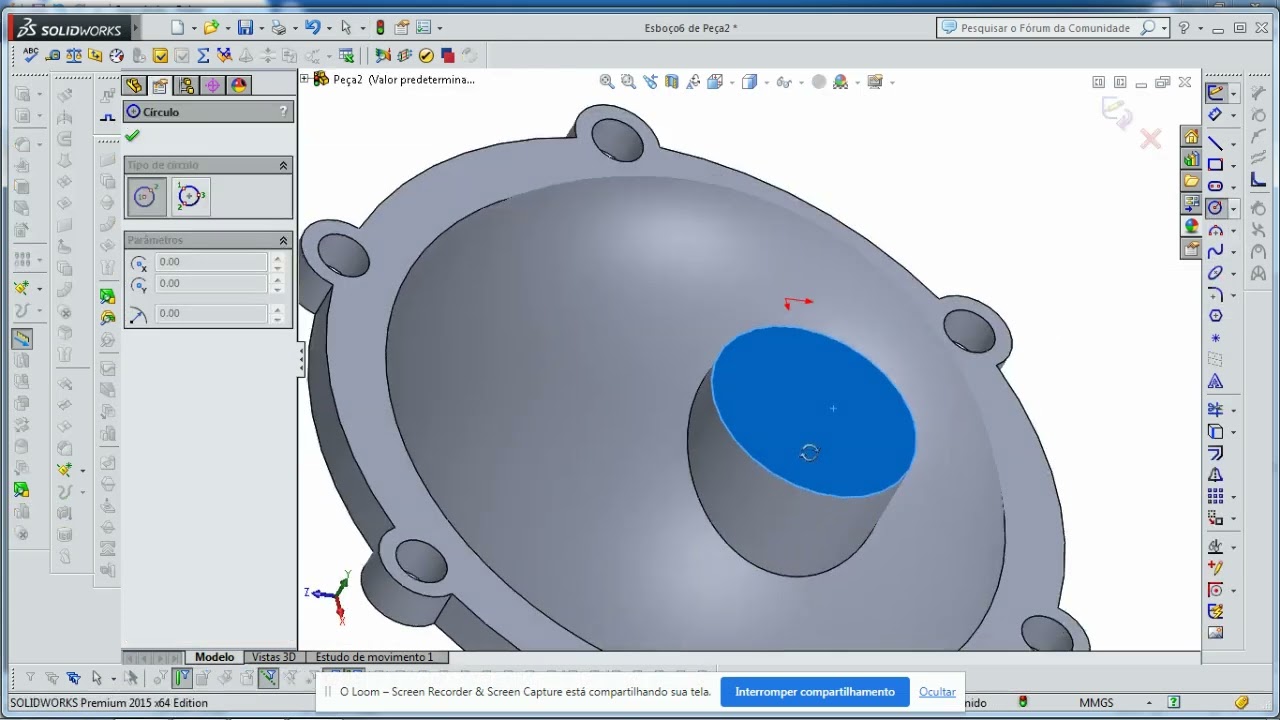Screen dimensions: 1280x720
Task: Select the Sketch Fillet tool
Action: tap(1215, 295)
